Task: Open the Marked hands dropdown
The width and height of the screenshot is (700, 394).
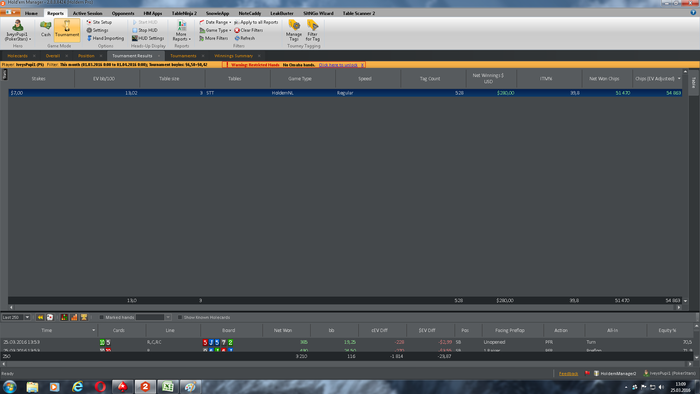Action: point(168,317)
